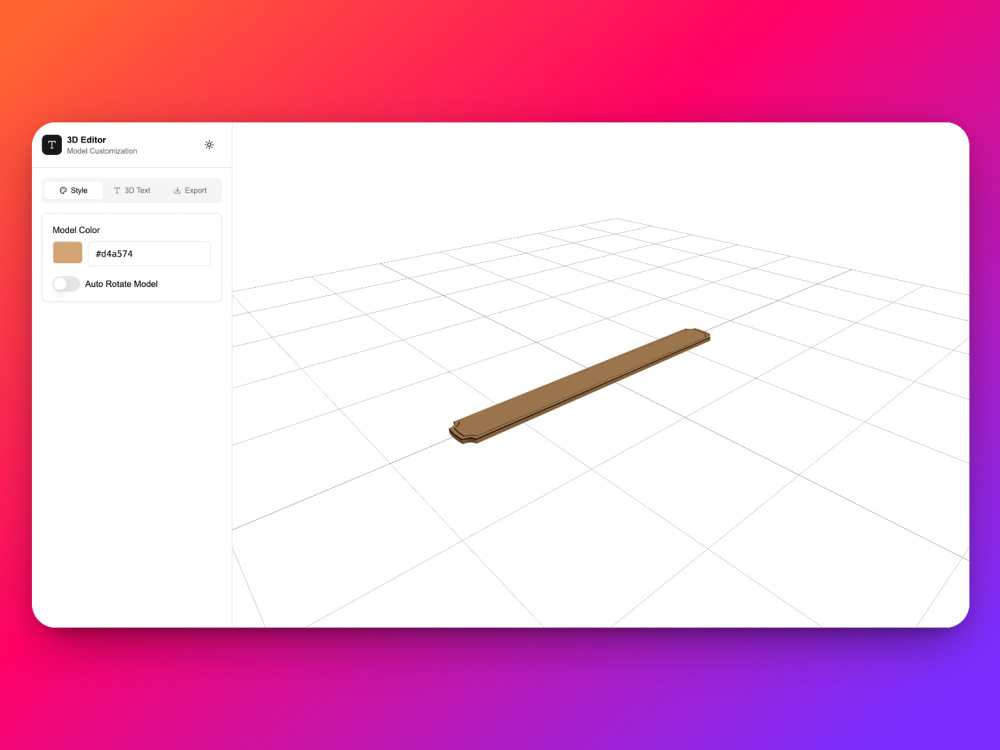
Task: Switch to the Style tab
Action: click(x=73, y=190)
